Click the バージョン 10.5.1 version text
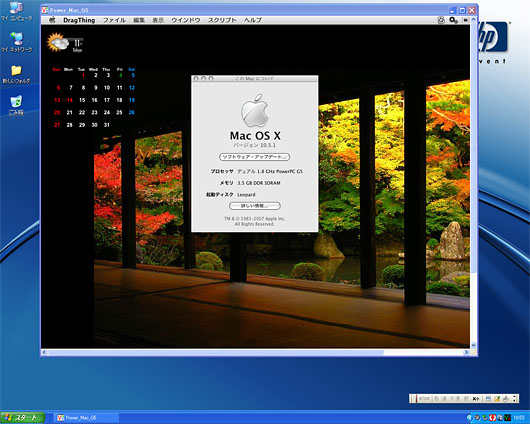 tap(255, 145)
